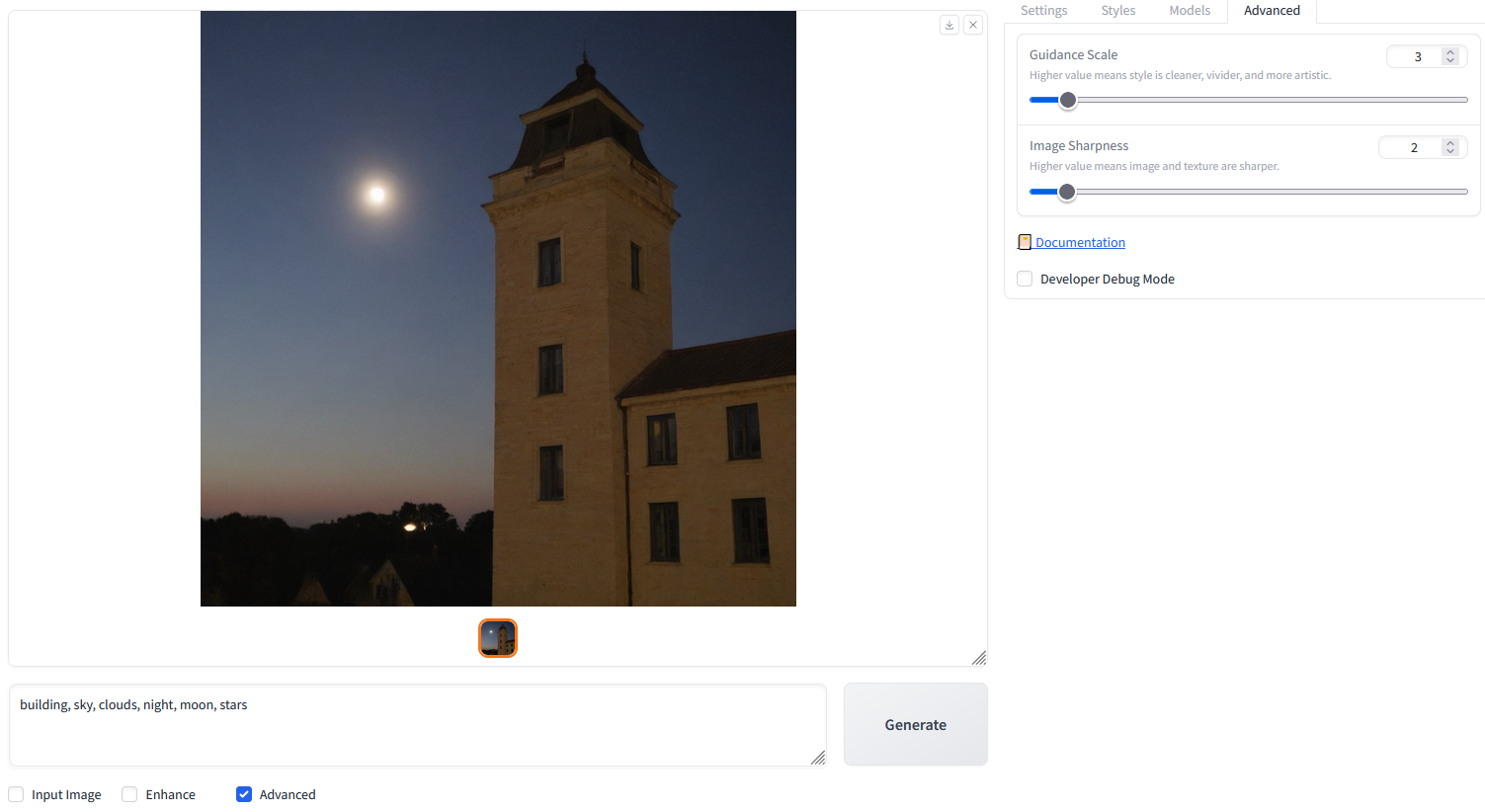Viewport: 1485px width, 812px height.
Task: Uncheck the Advanced checkbox
Action: coord(244,794)
